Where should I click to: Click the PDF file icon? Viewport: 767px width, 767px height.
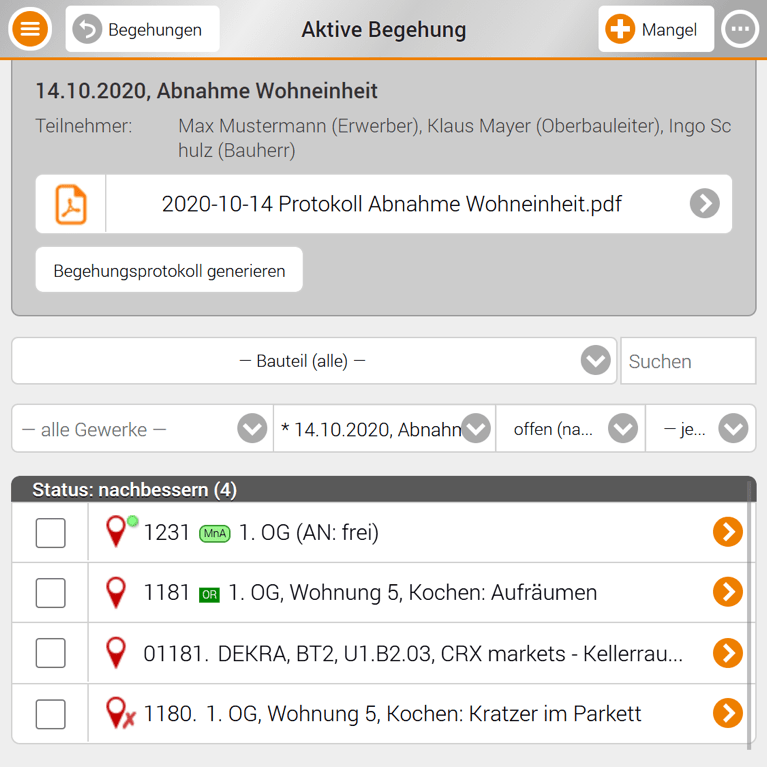pyautogui.click(x=70, y=204)
